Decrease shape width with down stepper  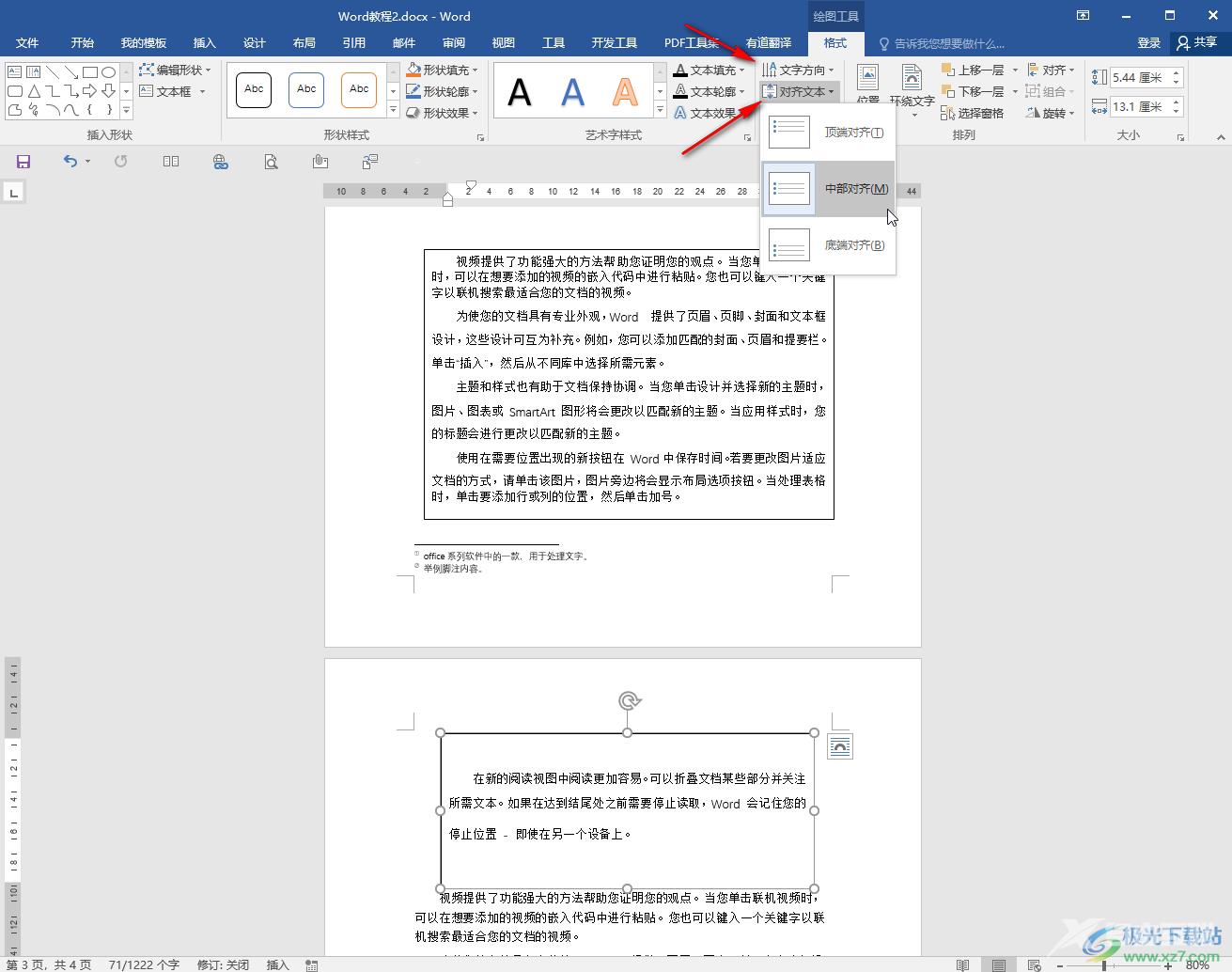coord(1176,113)
